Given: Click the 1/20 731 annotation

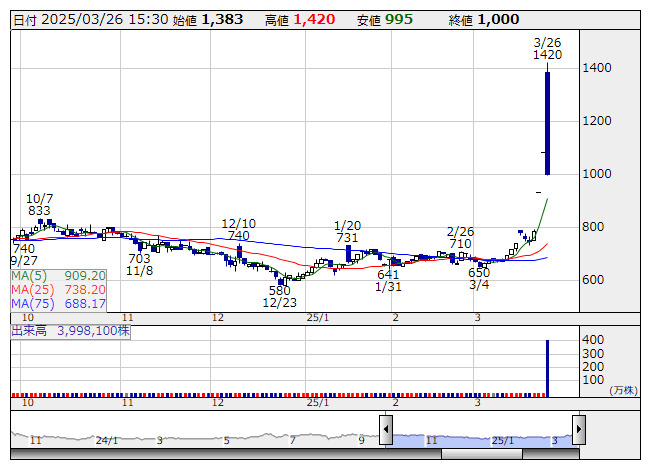Looking at the screenshot, I should pyautogui.click(x=347, y=231).
